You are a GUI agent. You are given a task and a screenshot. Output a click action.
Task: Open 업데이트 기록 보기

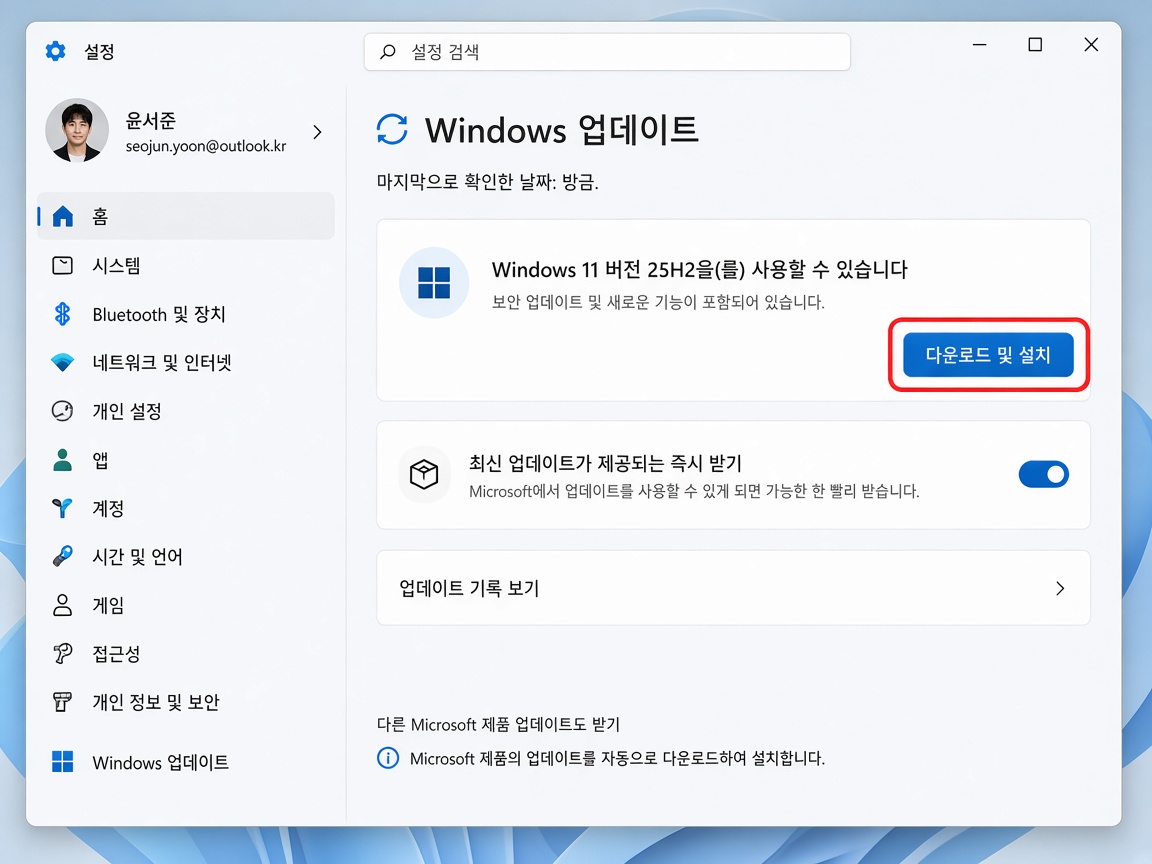tap(733, 588)
